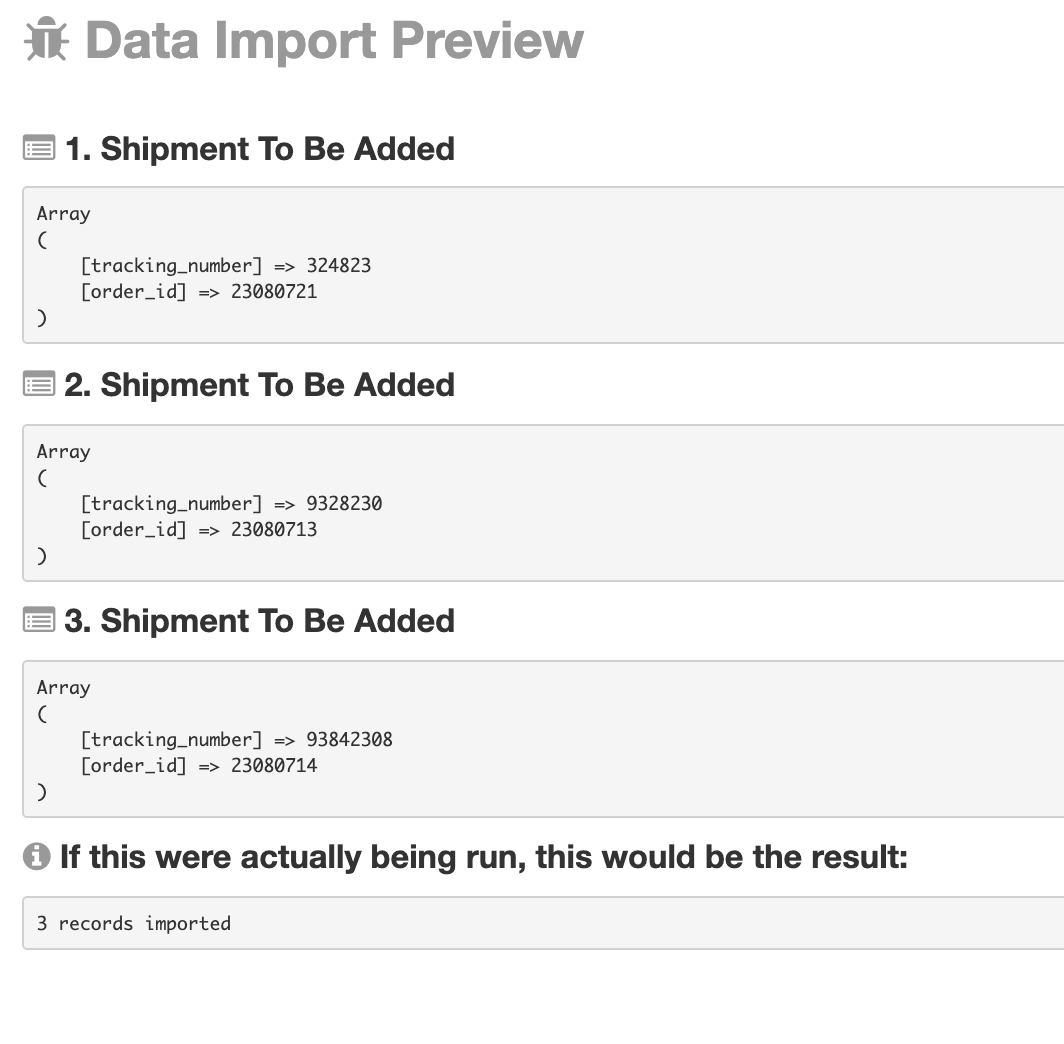Click order id value 23080721
Screen dimensions: 1064x1044
pos(274,292)
